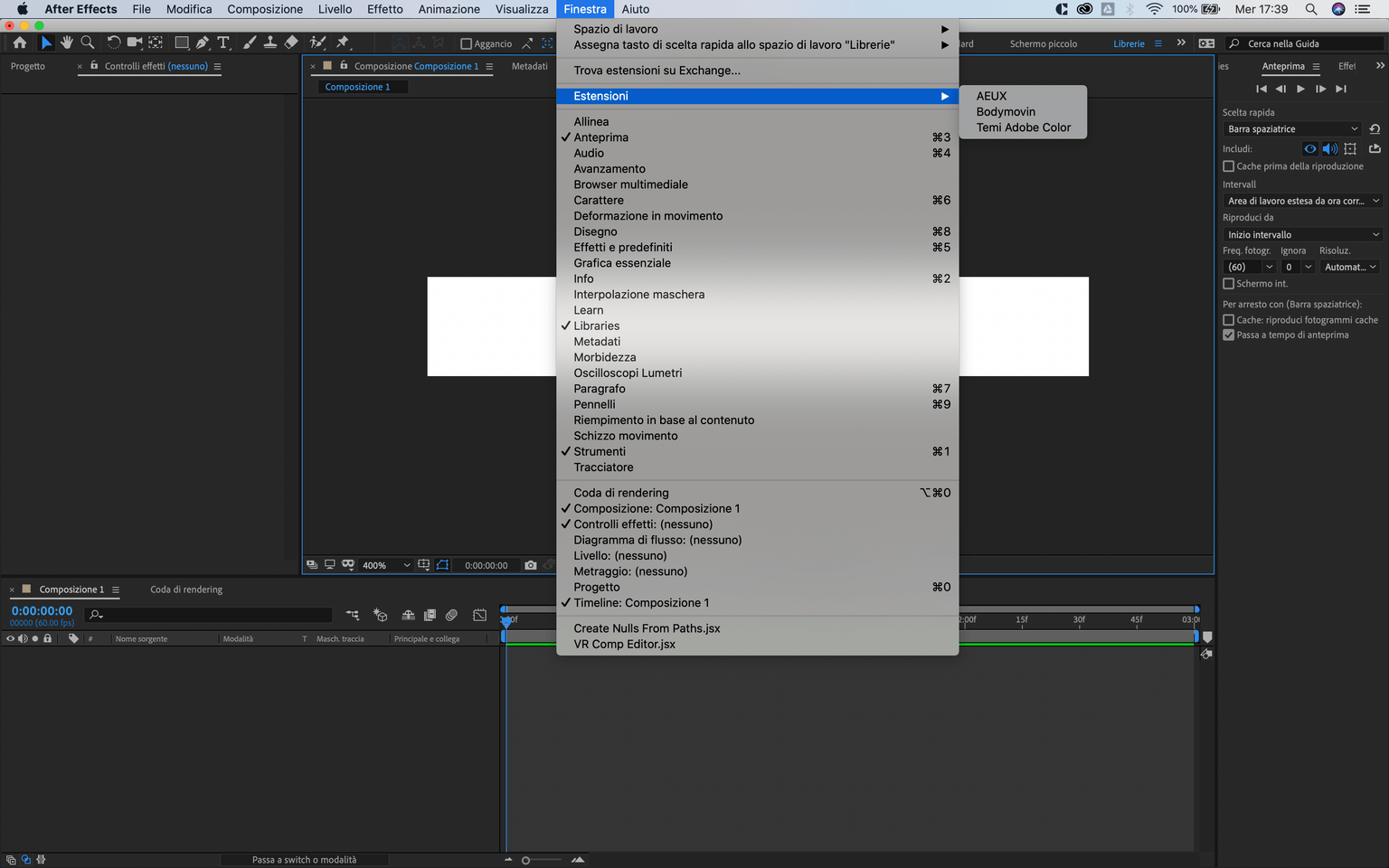Click the reset shortcut icon beside Barra spaziatrice
Screen dimensions: 1389x868
click(x=1375, y=129)
